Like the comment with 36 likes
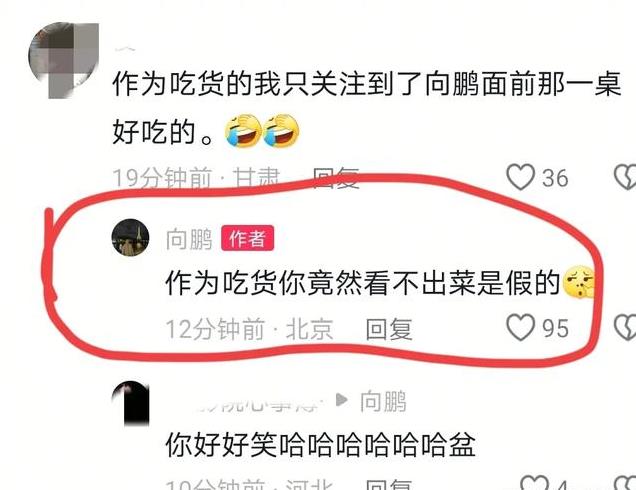The image size is (636, 490). click(x=520, y=177)
